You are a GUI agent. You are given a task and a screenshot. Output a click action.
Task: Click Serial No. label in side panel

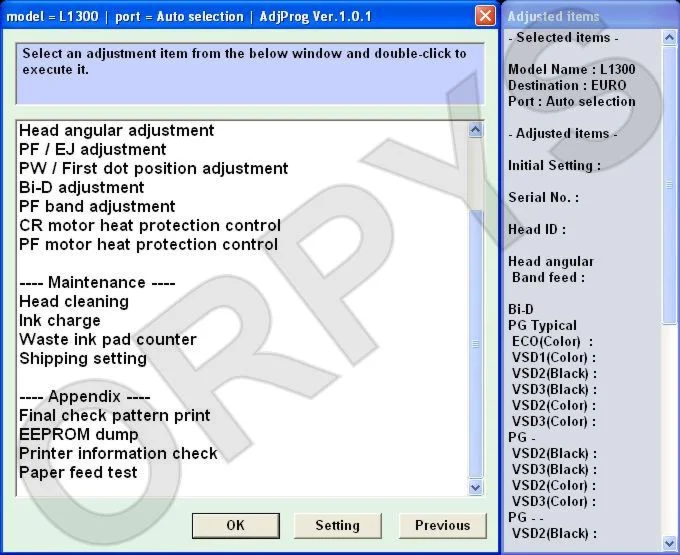click(x=543, y=198)
